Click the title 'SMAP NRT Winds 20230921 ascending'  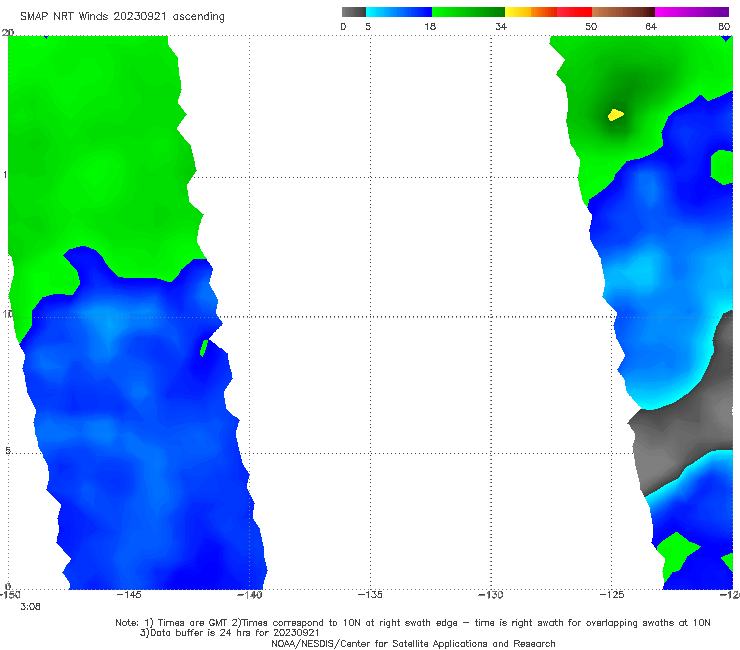click(x=122, y=17)
